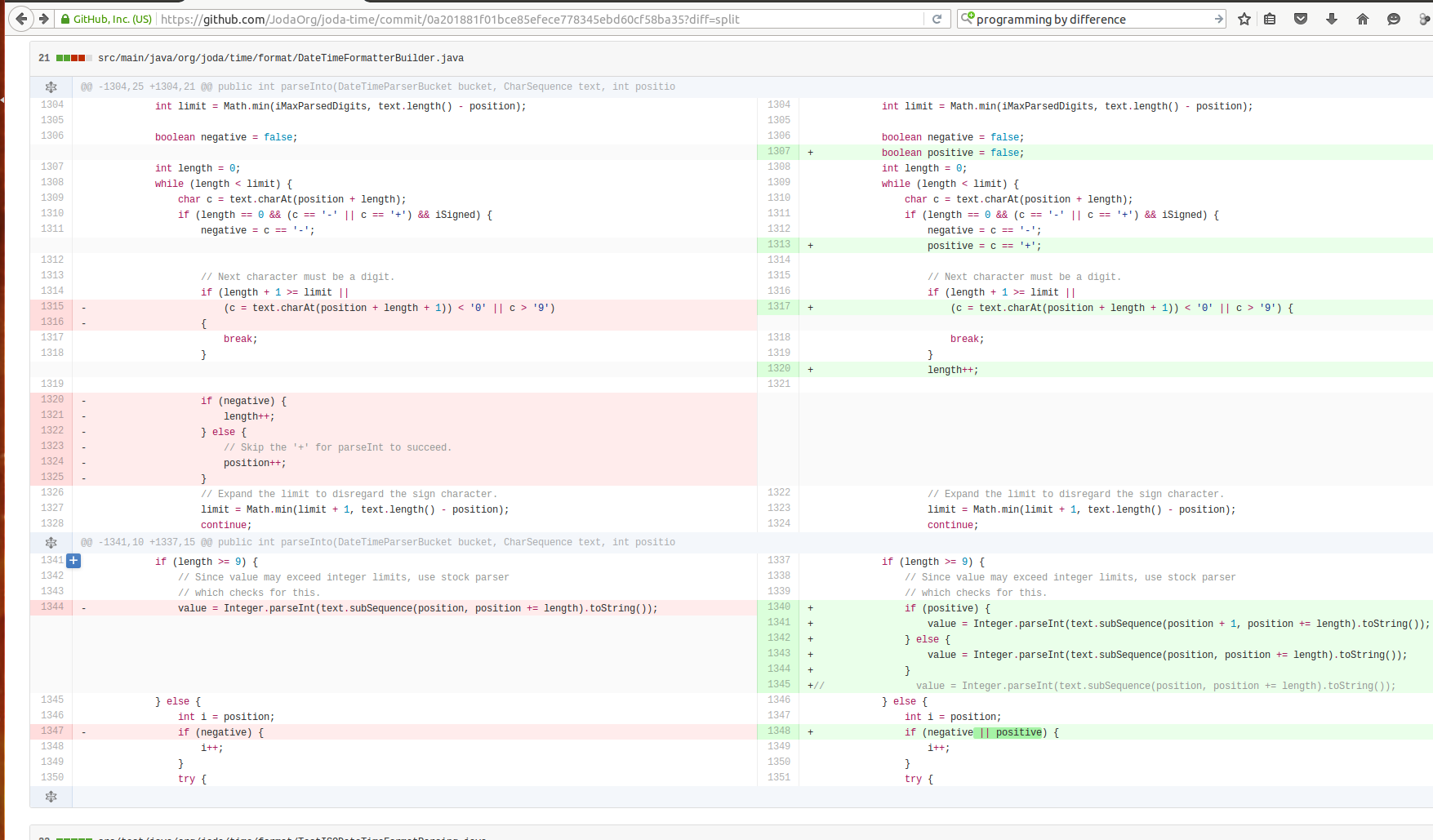This screenshot has width=1433, height=840.
Task: Select left line number 1347
Action: click(x=51, y=731)
